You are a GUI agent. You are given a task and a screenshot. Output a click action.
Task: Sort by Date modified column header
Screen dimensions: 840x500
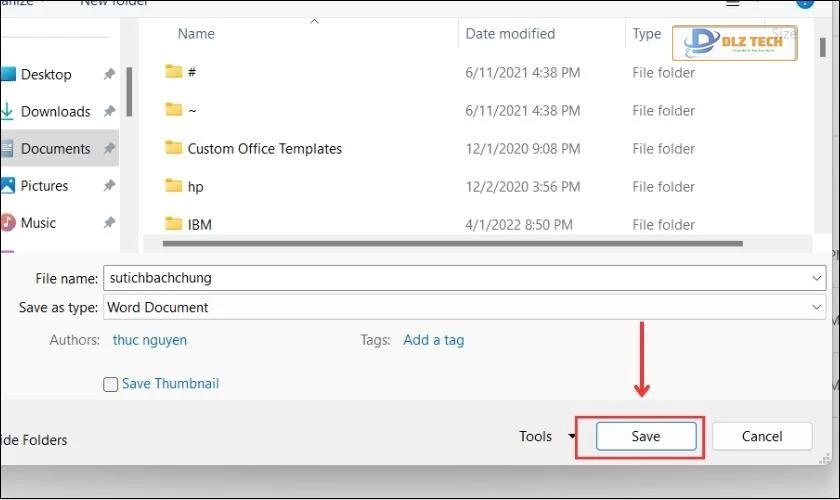pyautogui.click(x=510, y=34)
